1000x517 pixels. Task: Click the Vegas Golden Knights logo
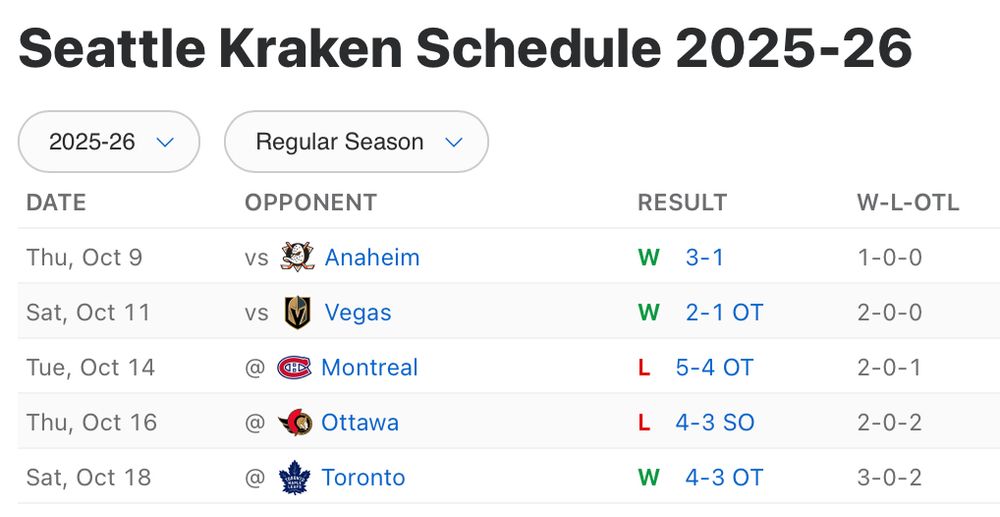(x=298, y=313)
